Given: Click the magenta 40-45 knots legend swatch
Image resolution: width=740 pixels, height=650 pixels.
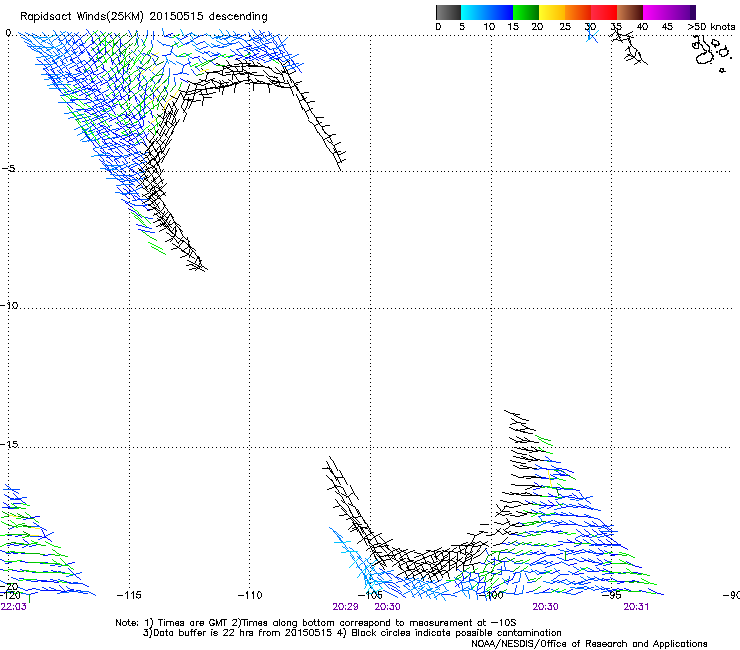Looking at the screenshot, I should pyautogui.click(x=656, y=12).
